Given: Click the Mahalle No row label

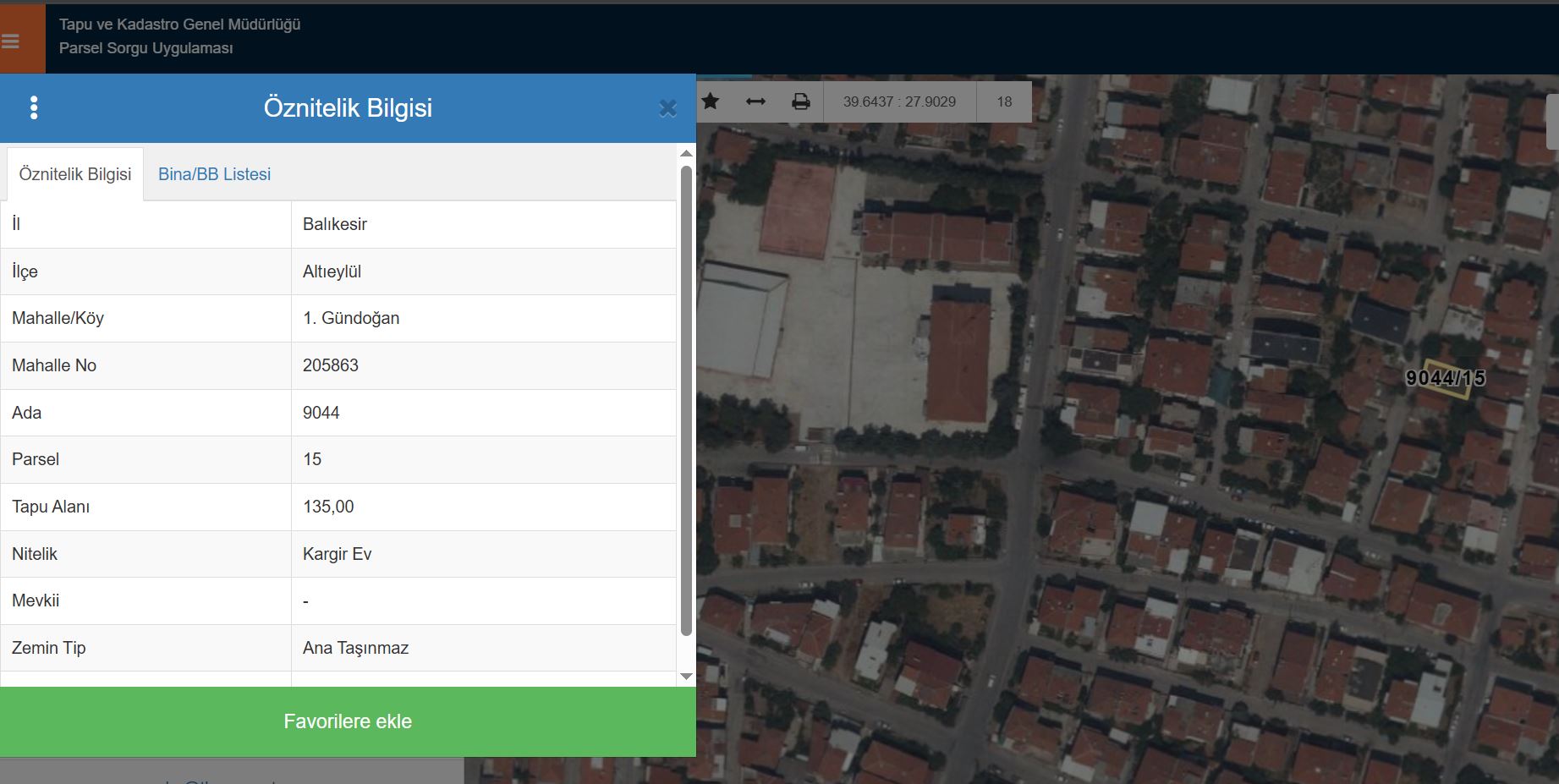Looking at the screenshot, I should (54, 365).
